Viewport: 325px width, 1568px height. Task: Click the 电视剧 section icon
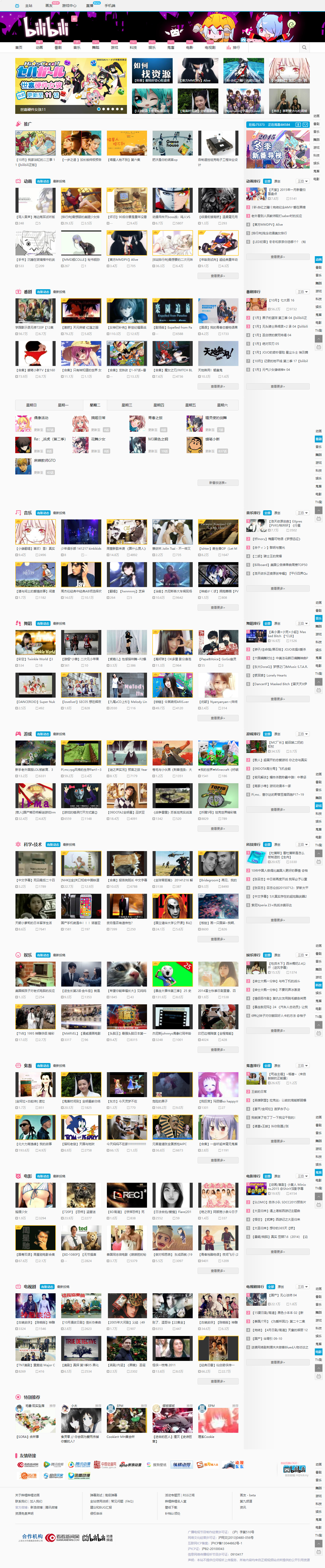(x=18, y=1287)
